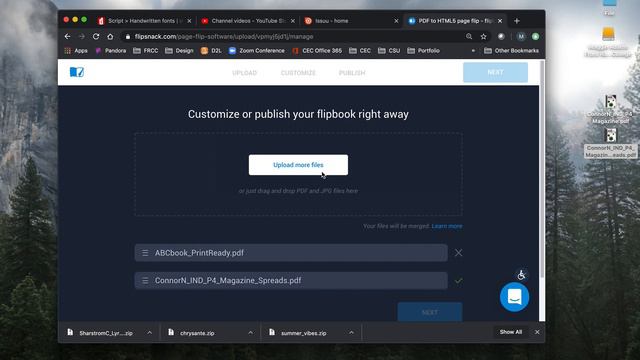This screenshot has width=640, height=360.
Task: Click the browser forward arrow
Action: [x=82, y=37]
